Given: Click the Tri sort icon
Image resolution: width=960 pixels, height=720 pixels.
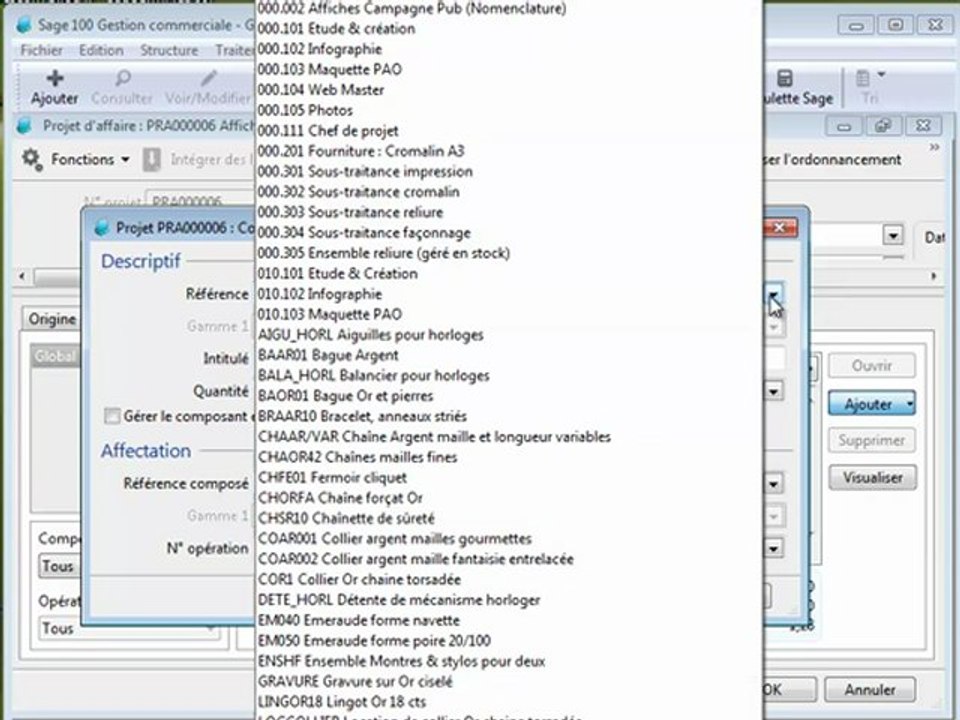Looking at the screenshot, I should [x=863, y=78].
